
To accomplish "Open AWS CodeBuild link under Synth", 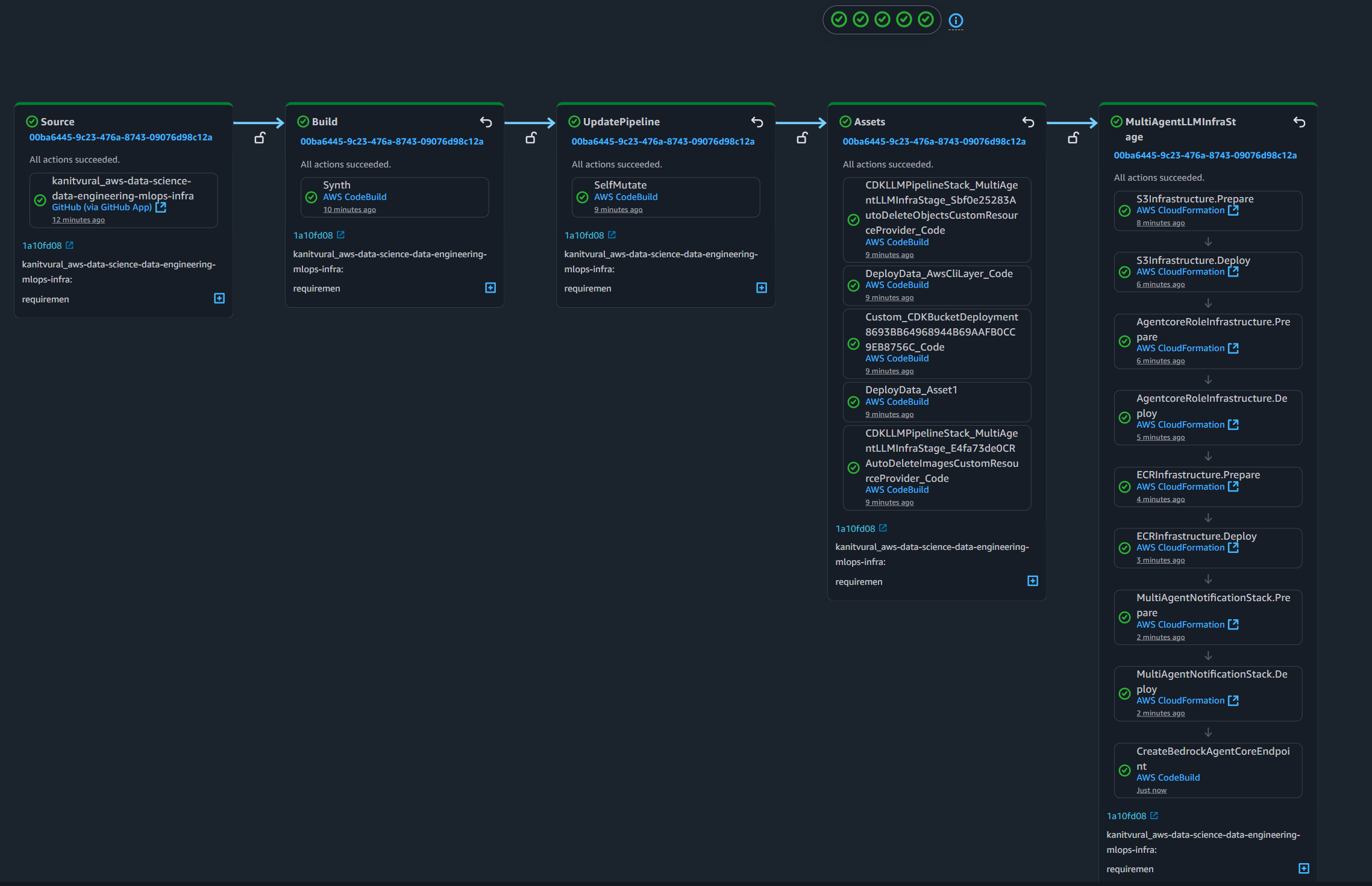I will tap(355, 197).
